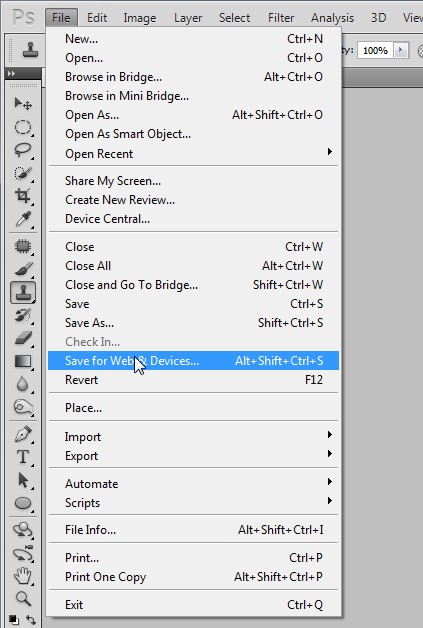Viewport: 423px width, 628px height.
Task: Select the Eraser tool
Action: [23, 338]
